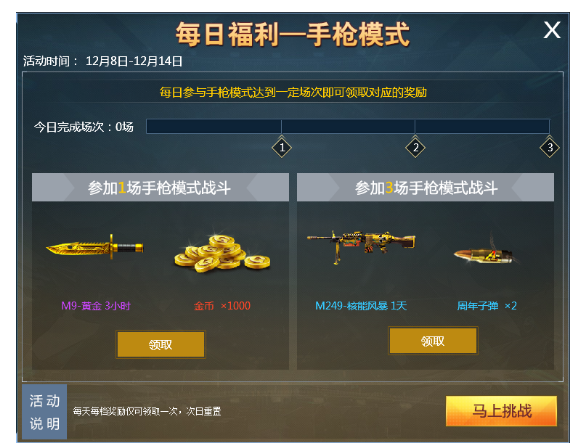
Task: Click the 活动说明 info box
Action: (44, 412)
